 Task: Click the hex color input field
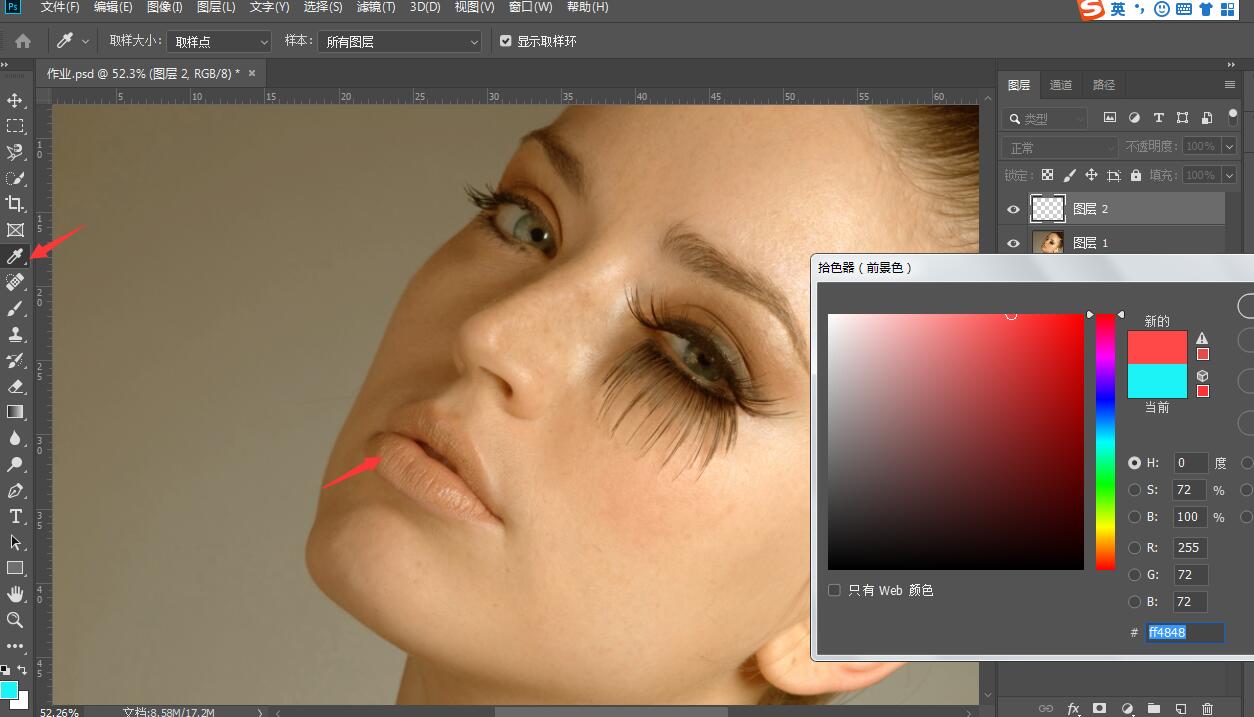(x=1185, y=633)
